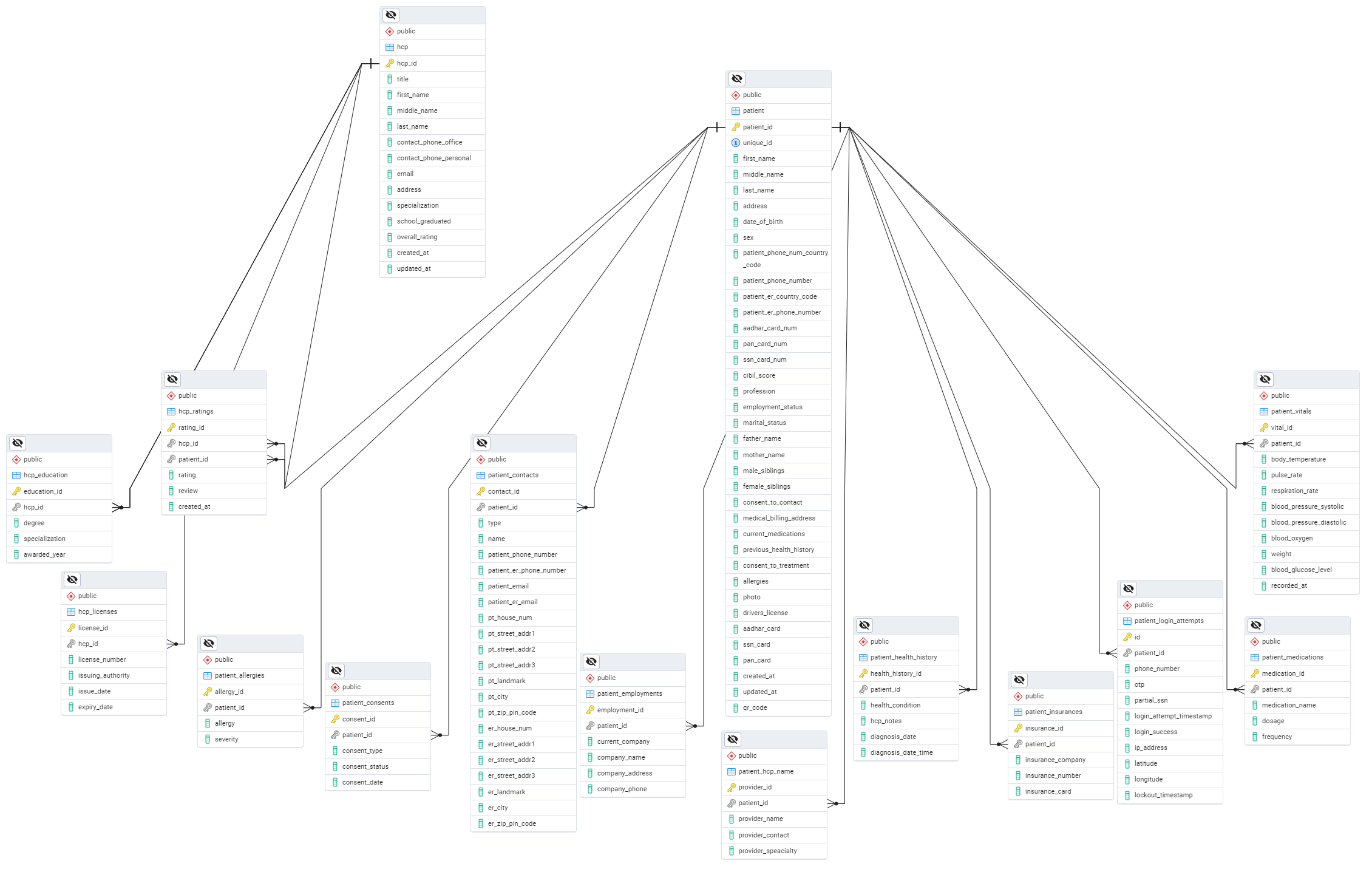The image size is (1372, 872).
Task: Select the medical_billing_address column
Action: coord(778,519)
